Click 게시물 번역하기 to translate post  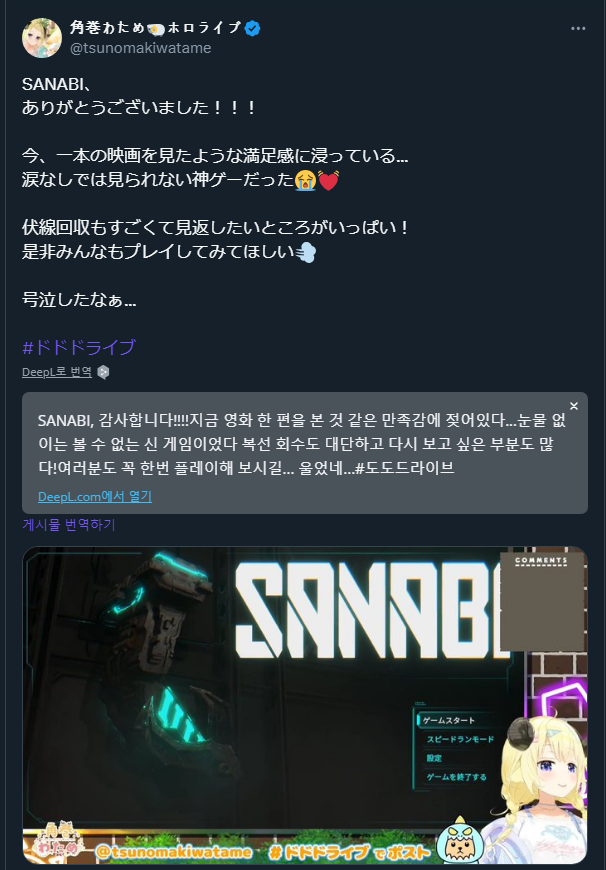(69, 524)
